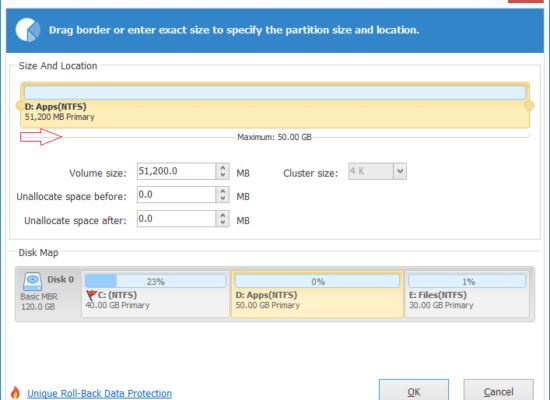
Task: Click the flame icon beside Roll-Back link
Action: point(15,393)
